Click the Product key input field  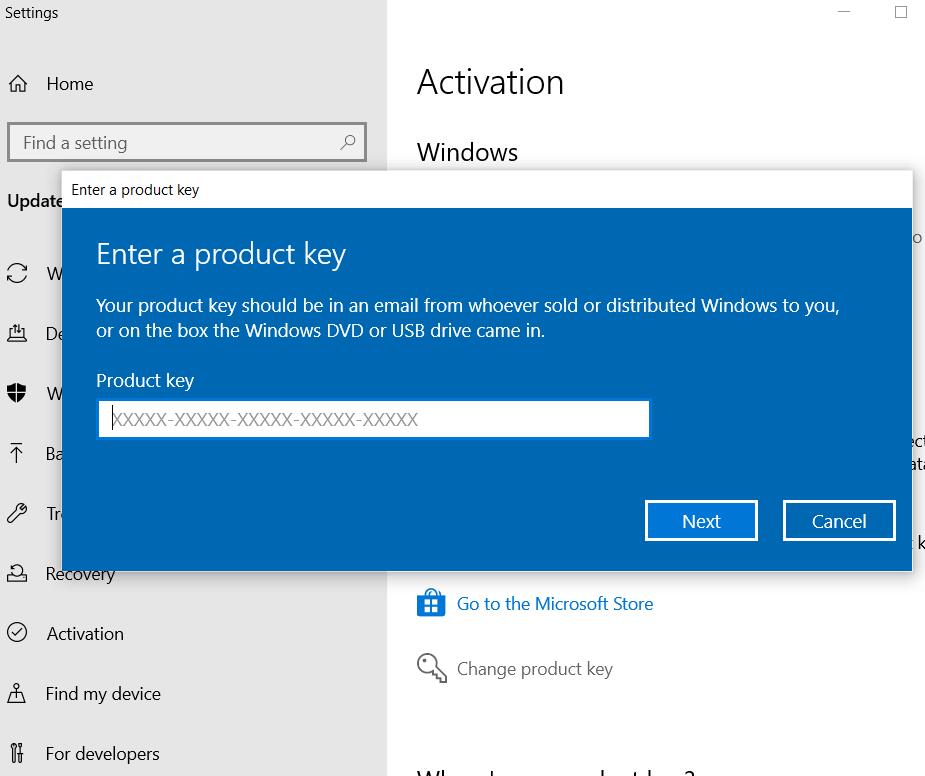click(373, 419)
